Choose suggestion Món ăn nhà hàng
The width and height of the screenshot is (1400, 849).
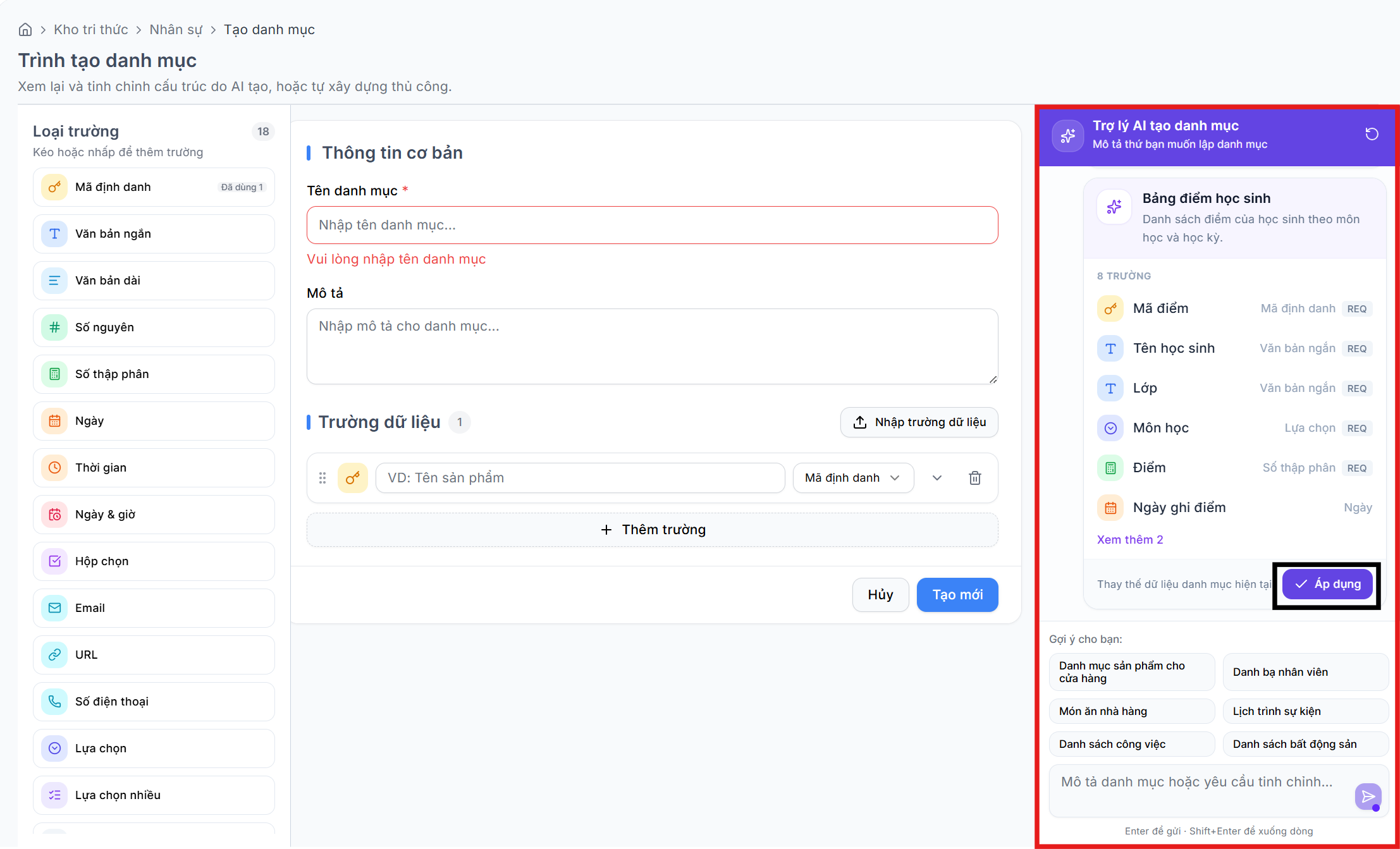point(1132,711)
